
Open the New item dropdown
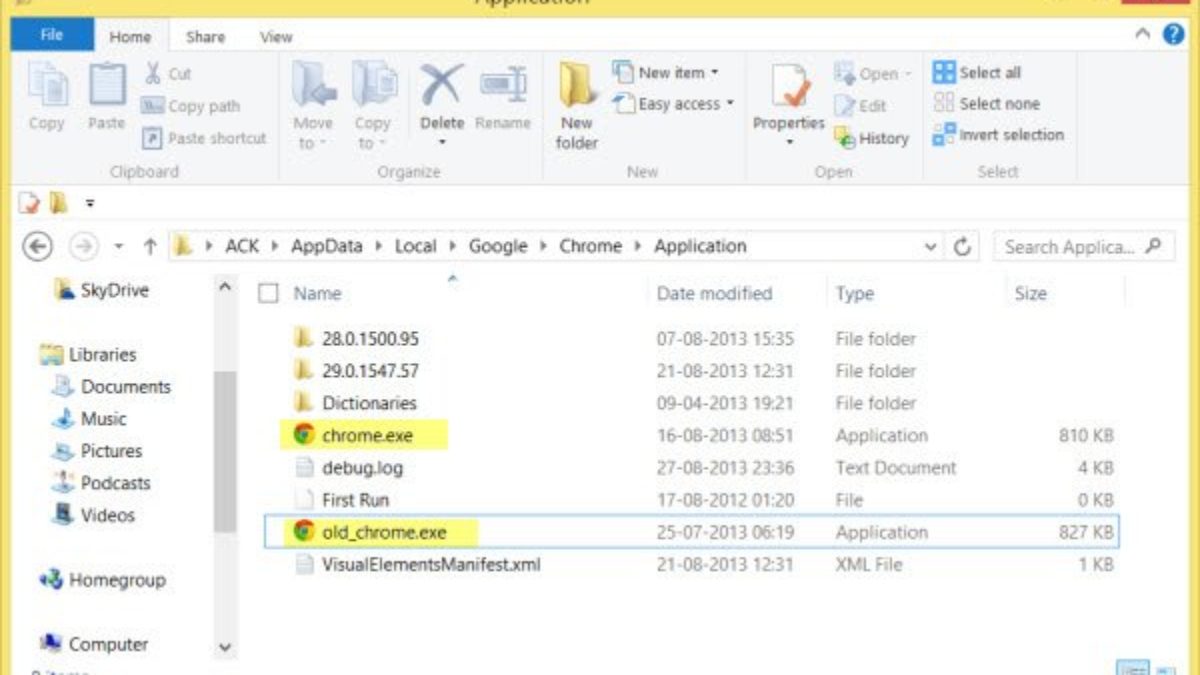[x=665, y=72]
